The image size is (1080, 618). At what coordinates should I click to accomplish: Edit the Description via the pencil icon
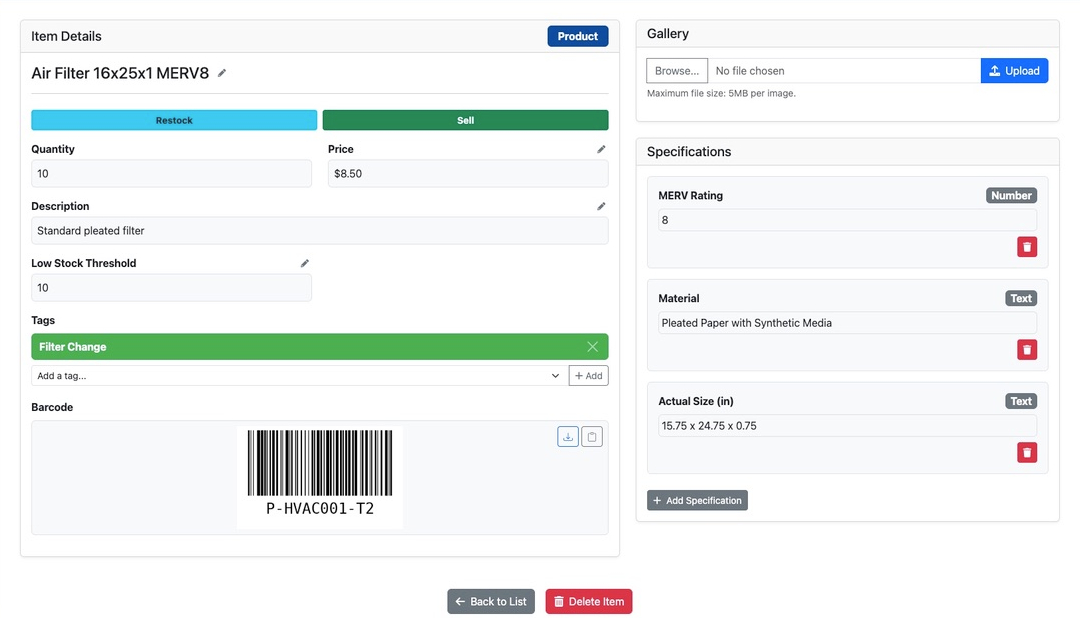601,205
